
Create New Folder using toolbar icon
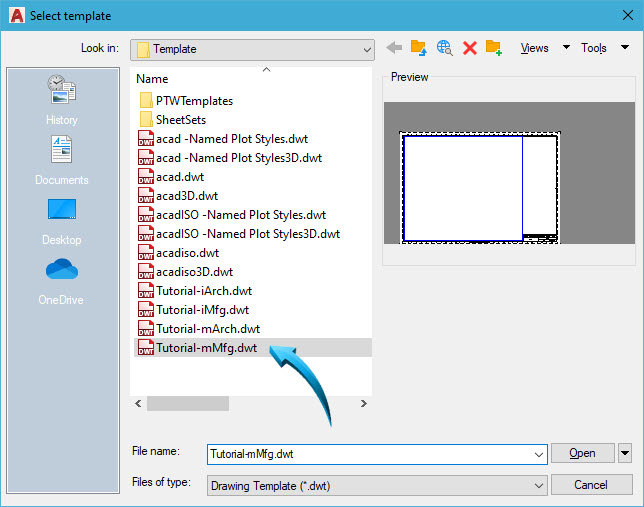coord(494,48)
